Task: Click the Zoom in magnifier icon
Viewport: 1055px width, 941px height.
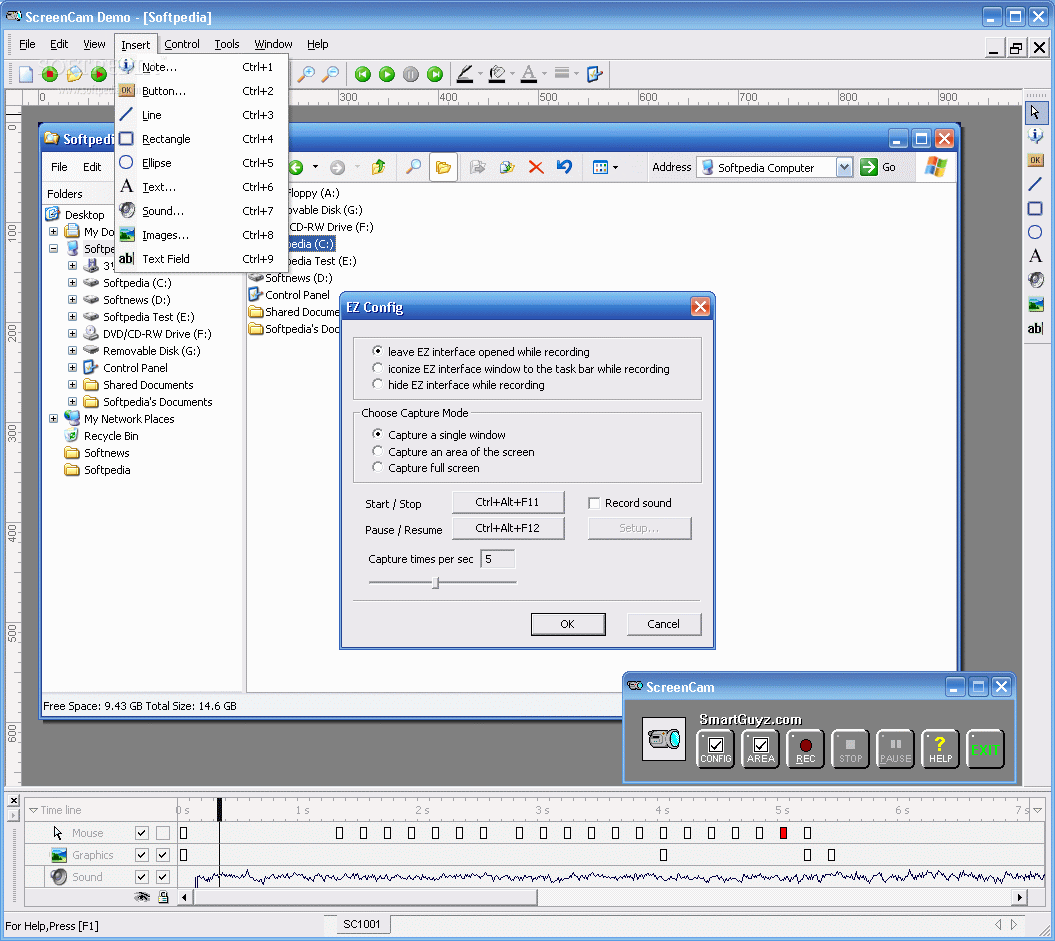Action: (306, 74)
